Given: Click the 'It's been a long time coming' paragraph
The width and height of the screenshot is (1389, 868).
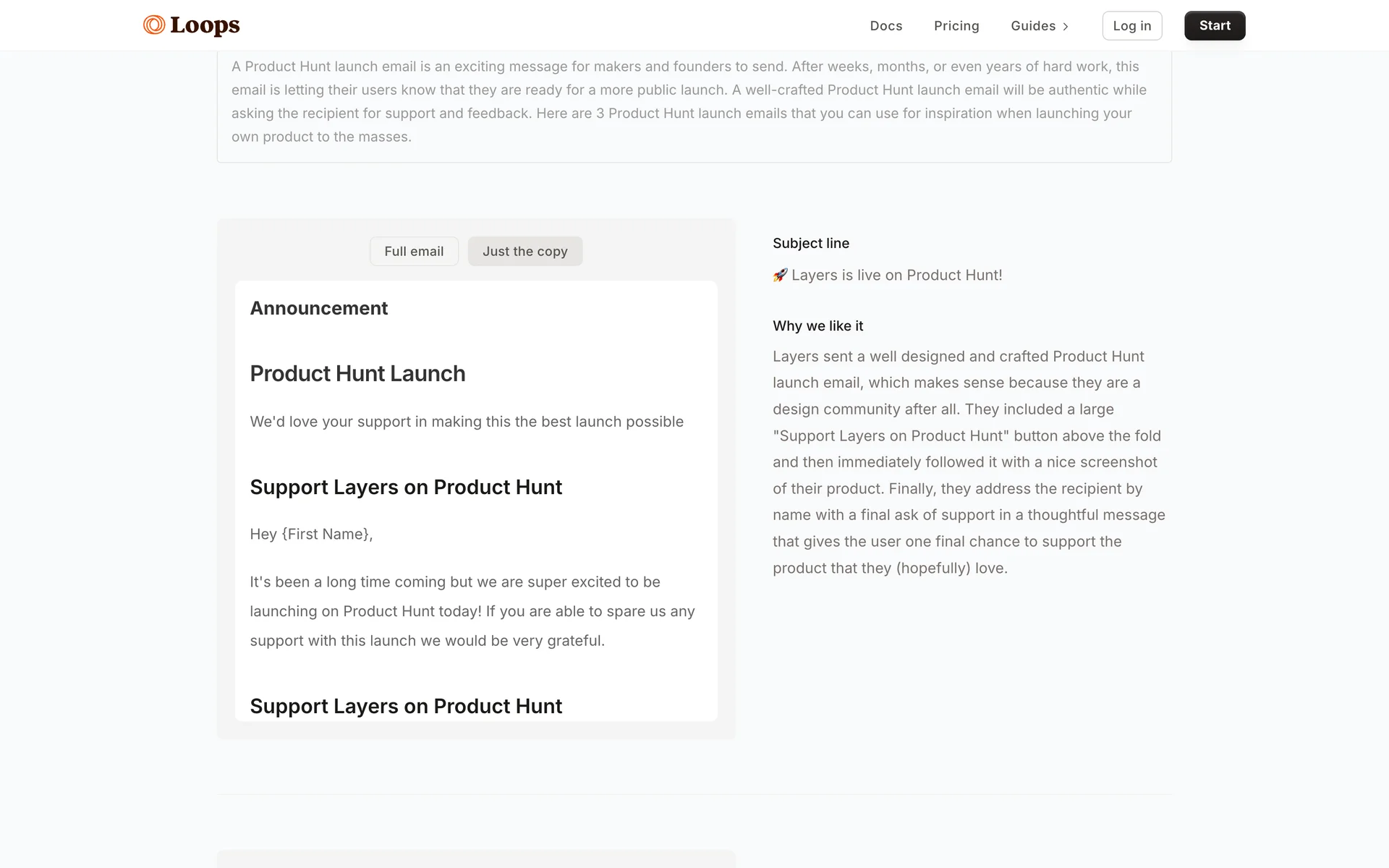Looking at the screenshot, I should point(472,611).
